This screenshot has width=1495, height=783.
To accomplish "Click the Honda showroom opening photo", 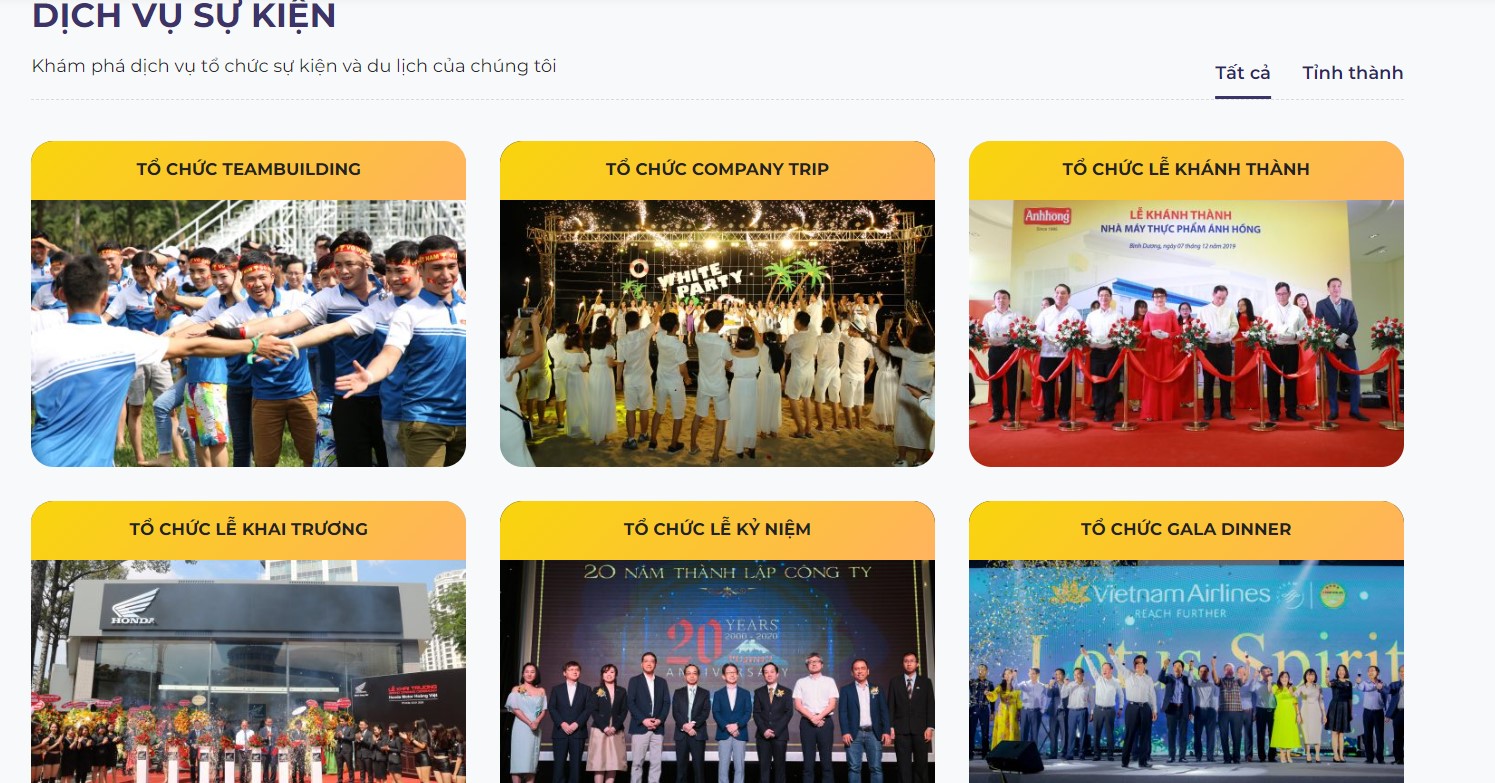I will pos(248,671).
